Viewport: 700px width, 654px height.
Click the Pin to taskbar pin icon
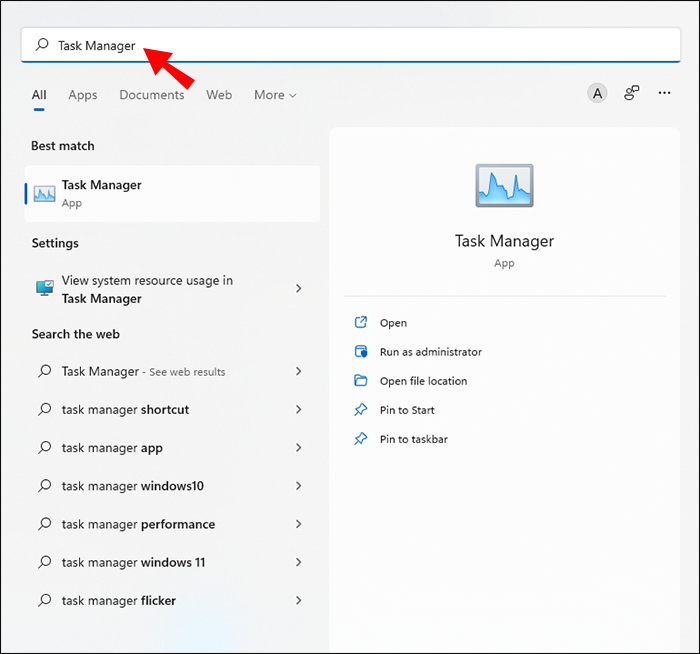click(x=361, y=439)
